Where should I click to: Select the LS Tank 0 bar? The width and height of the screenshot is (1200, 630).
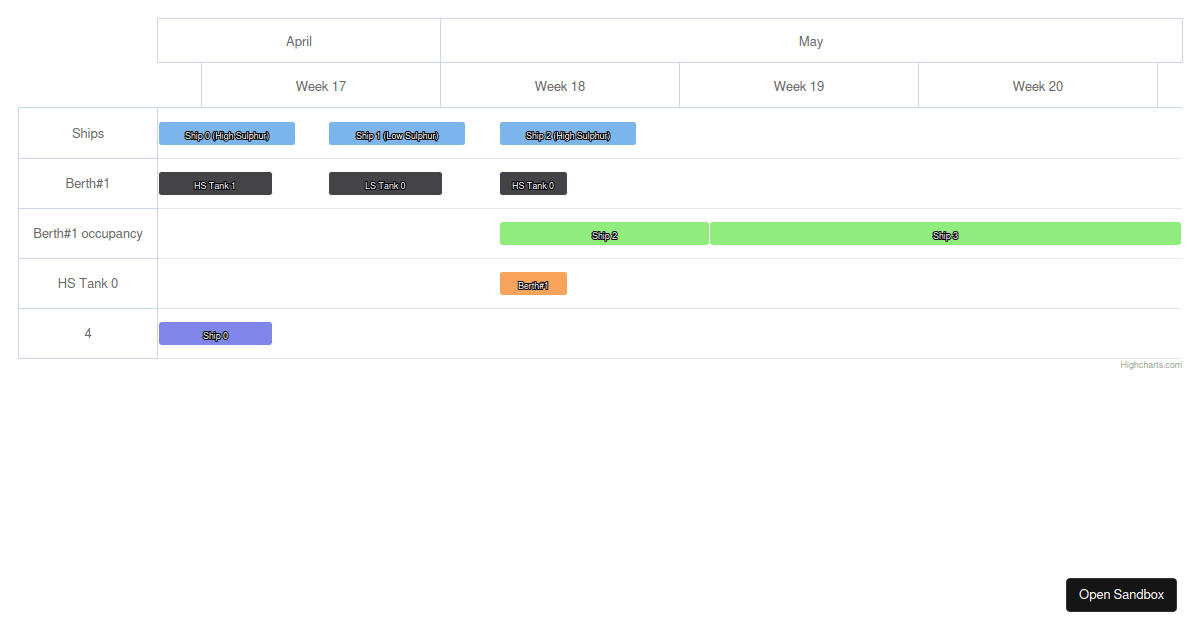(385, 183)
